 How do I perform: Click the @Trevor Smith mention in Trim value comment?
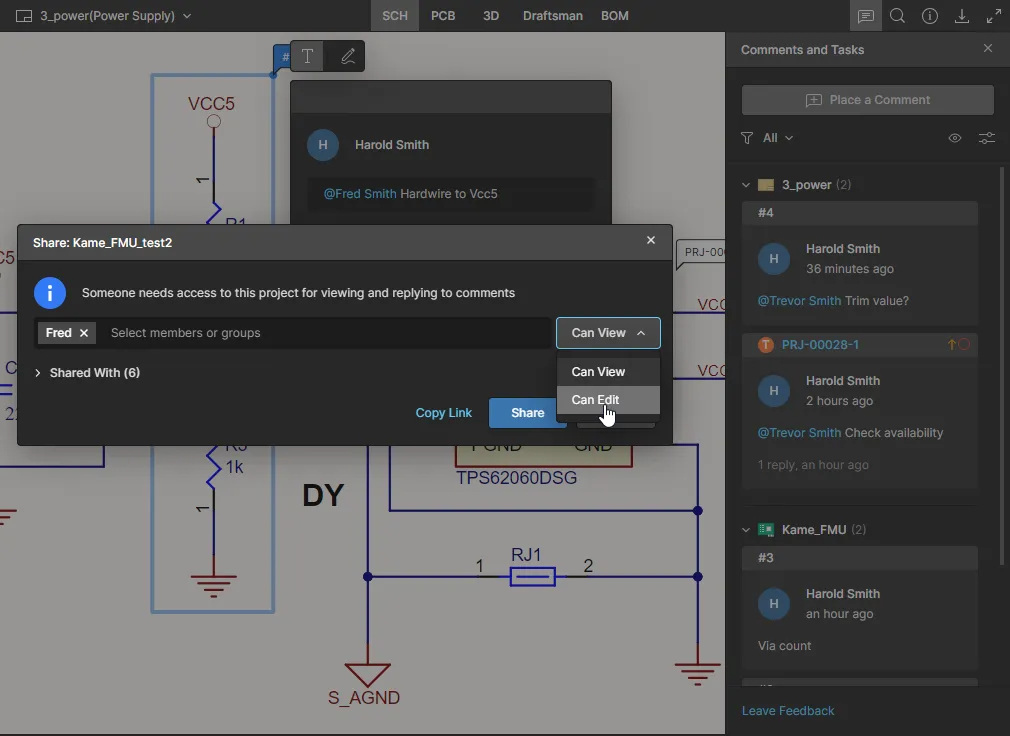[x=799, y=301]
